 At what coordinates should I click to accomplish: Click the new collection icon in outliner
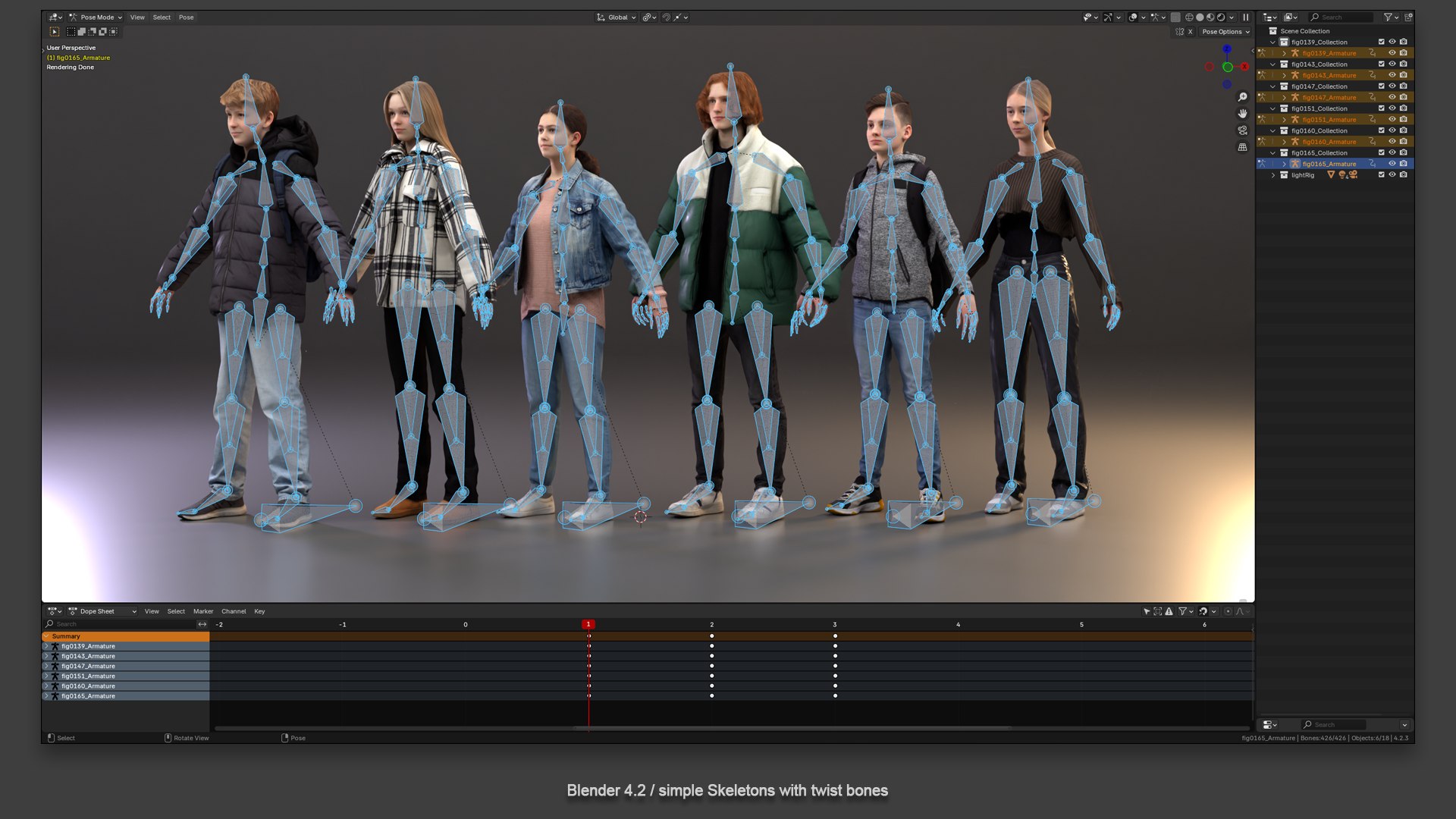click(x=1408, y=17)
